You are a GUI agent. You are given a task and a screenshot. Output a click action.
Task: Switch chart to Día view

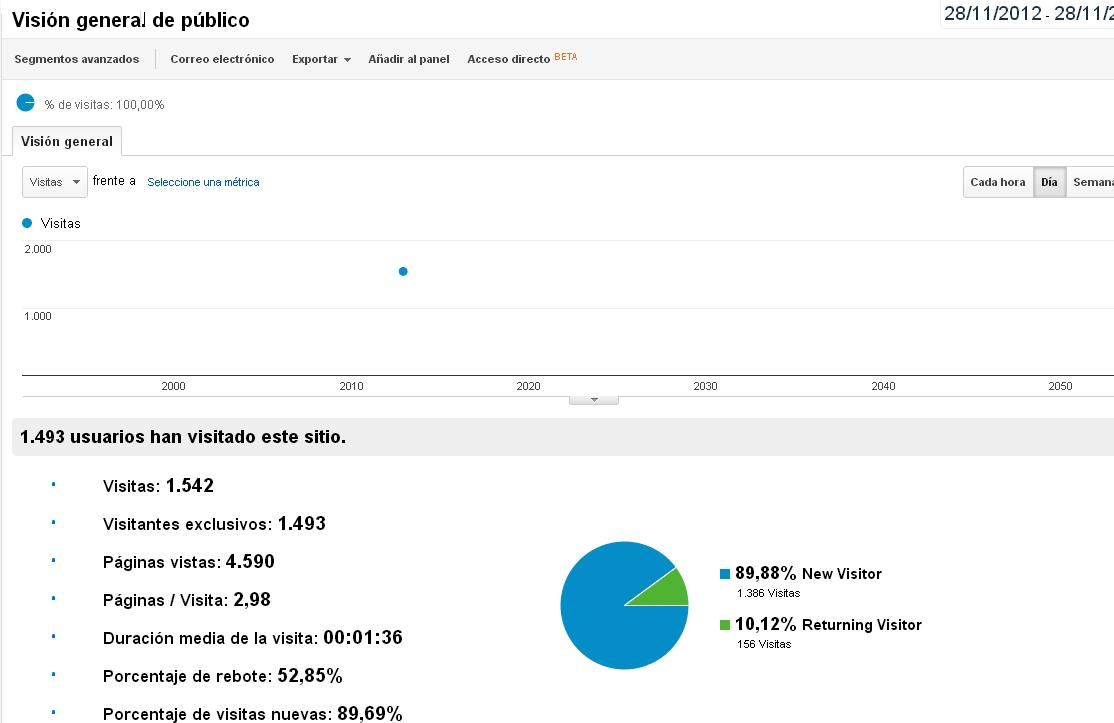[x=1049, y=182]
